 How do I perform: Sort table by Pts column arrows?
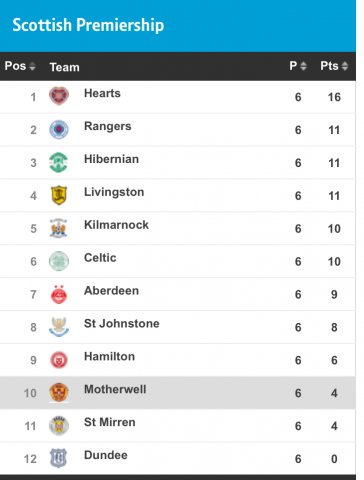pyautogui.click(x=345, y=66)
